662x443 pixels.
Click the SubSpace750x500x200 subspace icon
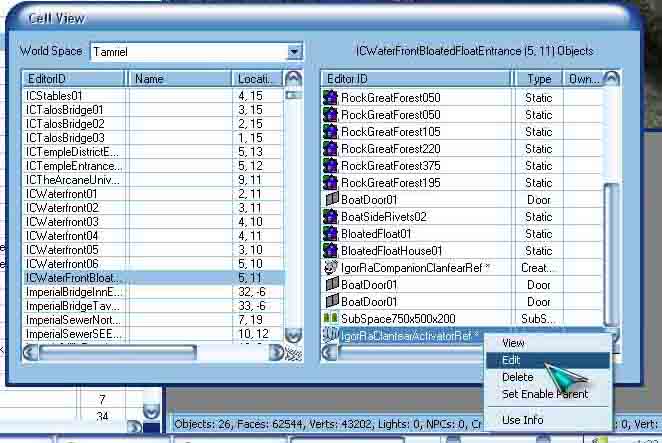[x=330, y=318]
